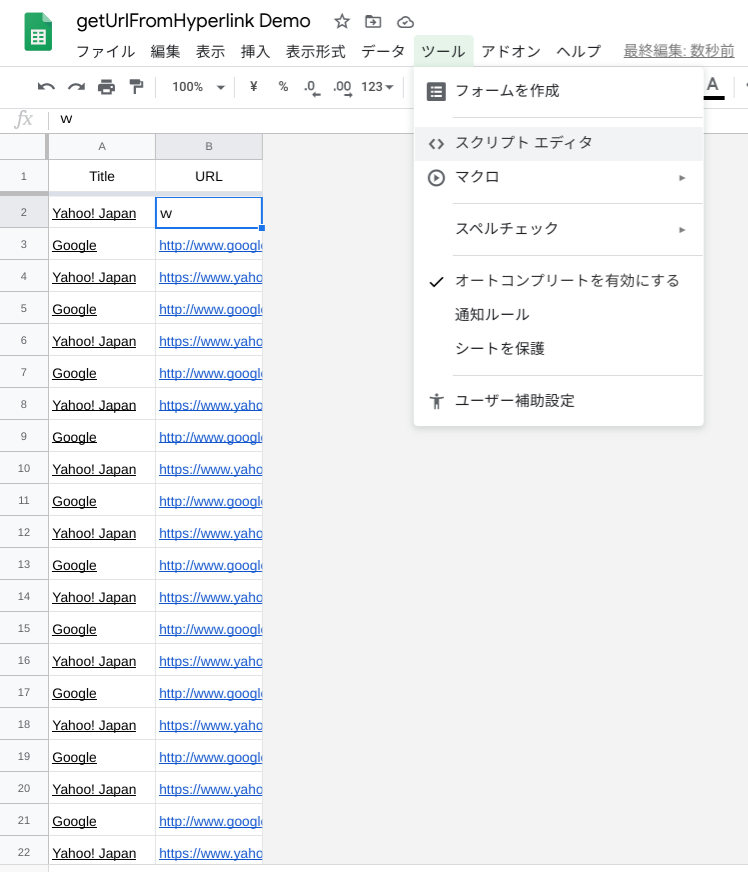Undo the last action
Screen dimensions: 748x872
coord(46,87)
